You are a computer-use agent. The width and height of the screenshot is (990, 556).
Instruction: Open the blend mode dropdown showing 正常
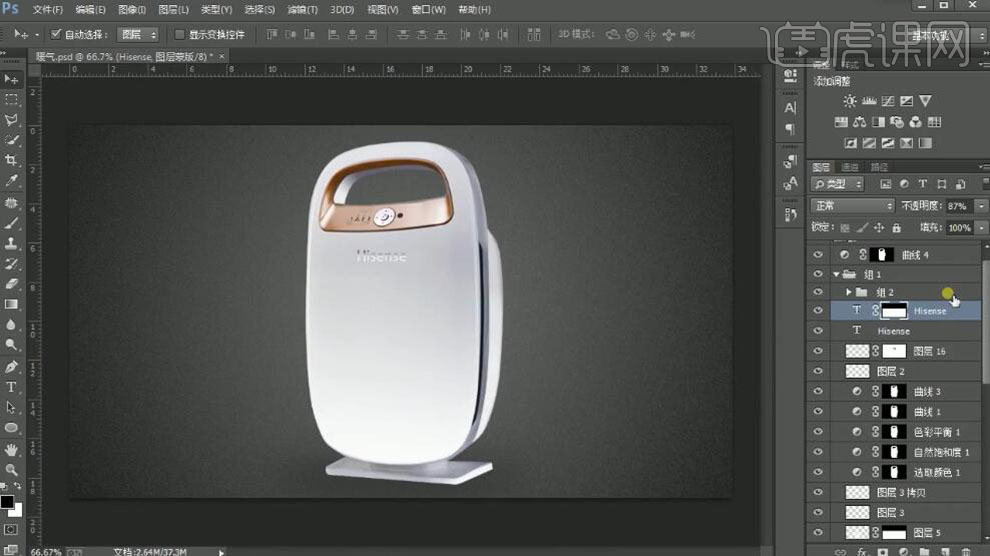click(852, 205)
